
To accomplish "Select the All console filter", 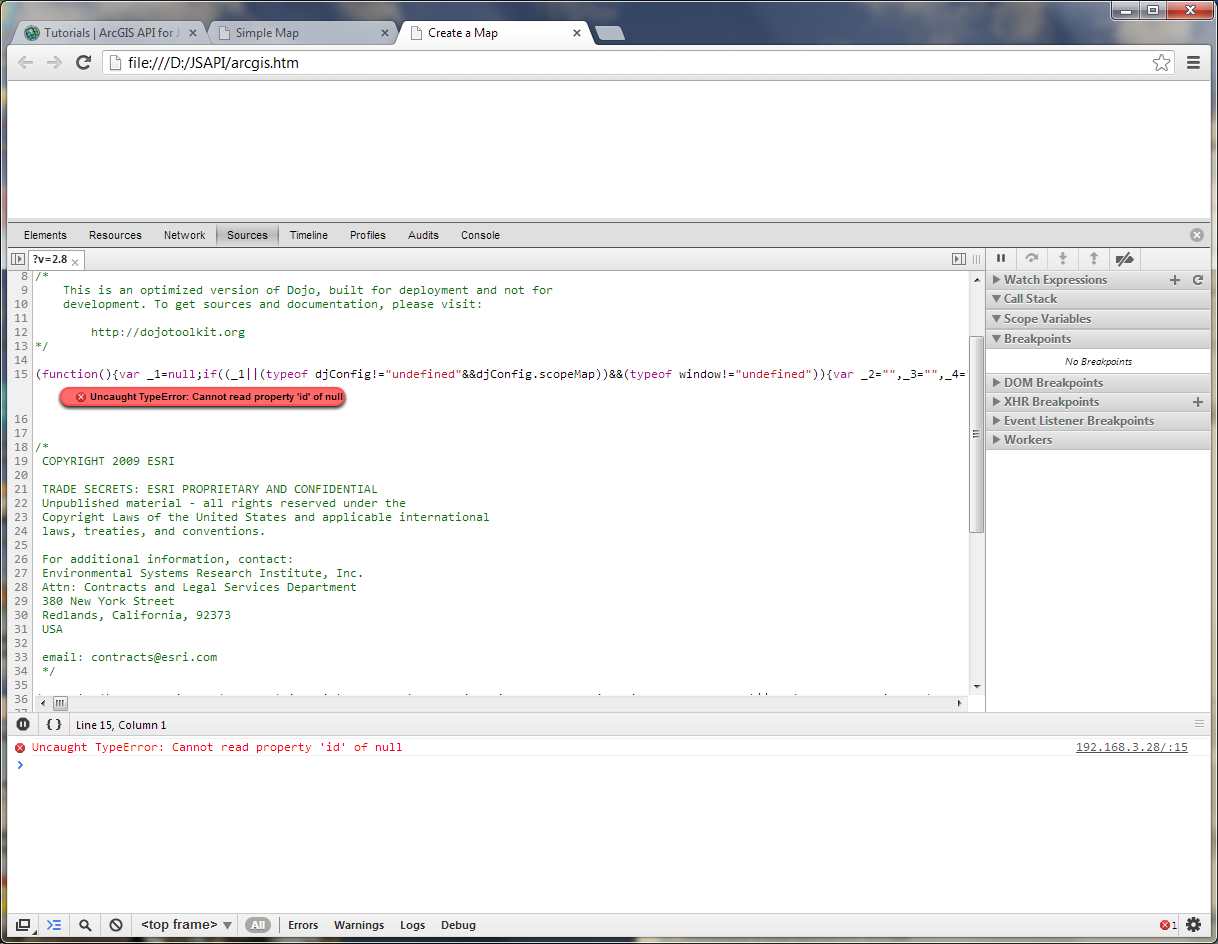I will click(258, 925).
